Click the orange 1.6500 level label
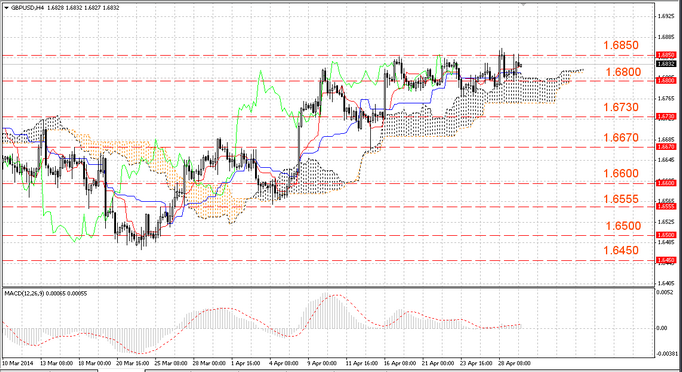This screenshot has width=682, height=372. [623, 226]
